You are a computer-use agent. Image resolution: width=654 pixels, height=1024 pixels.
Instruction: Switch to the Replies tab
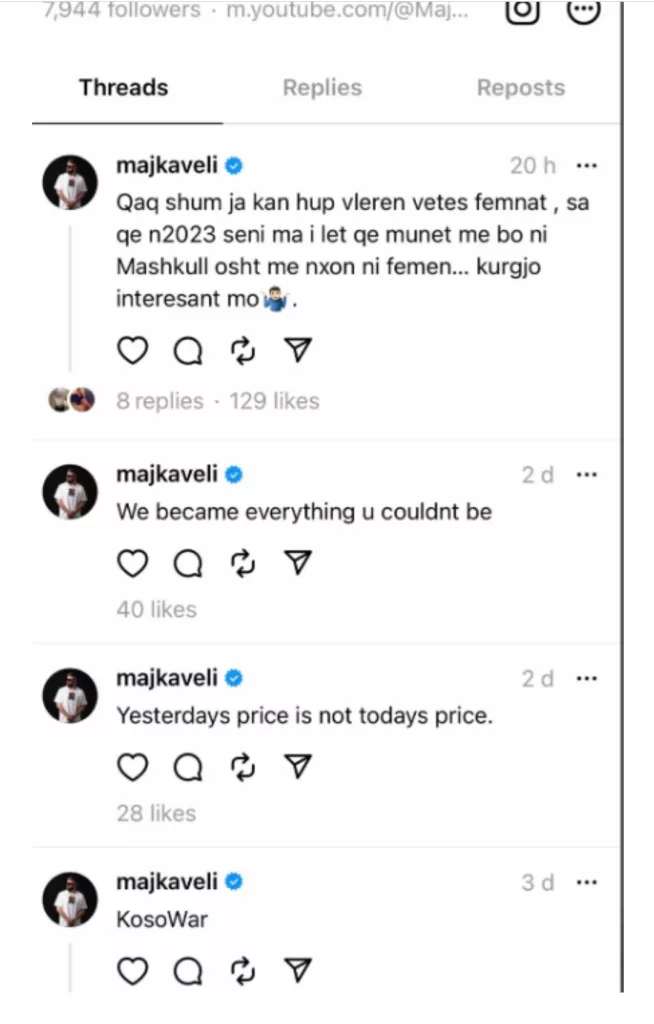coord(322,88)
